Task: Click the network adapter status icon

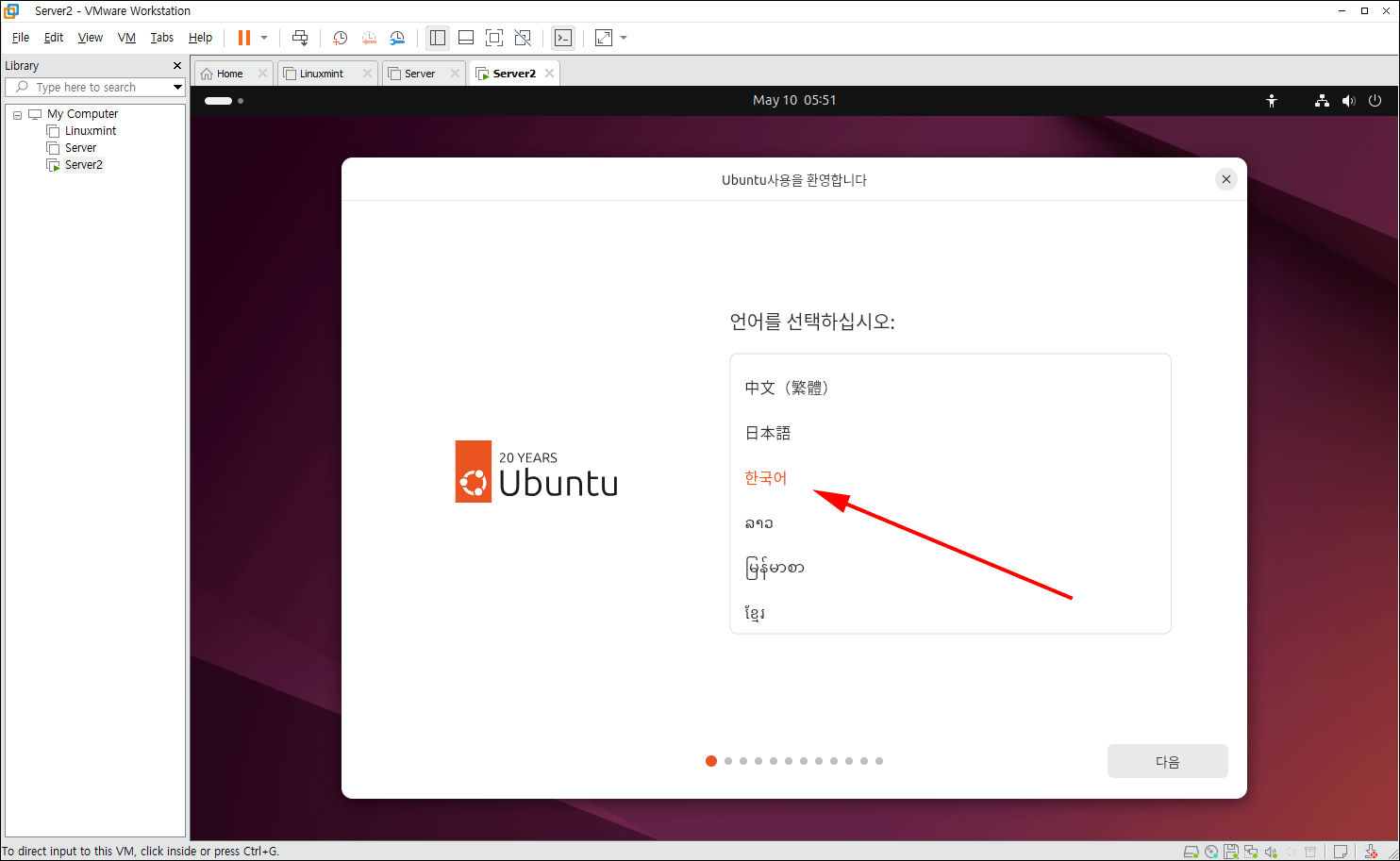Action: (1251, 852)
